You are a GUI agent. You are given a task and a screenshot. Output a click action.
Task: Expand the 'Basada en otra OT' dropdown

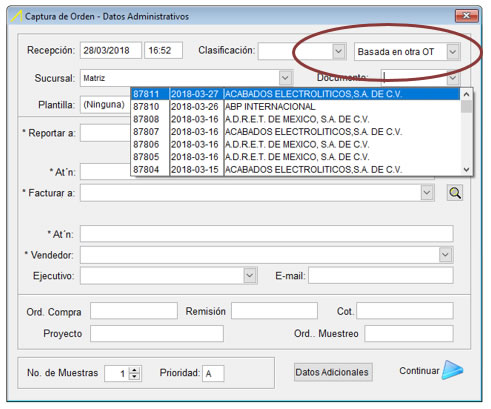click(x=452, y=52)
